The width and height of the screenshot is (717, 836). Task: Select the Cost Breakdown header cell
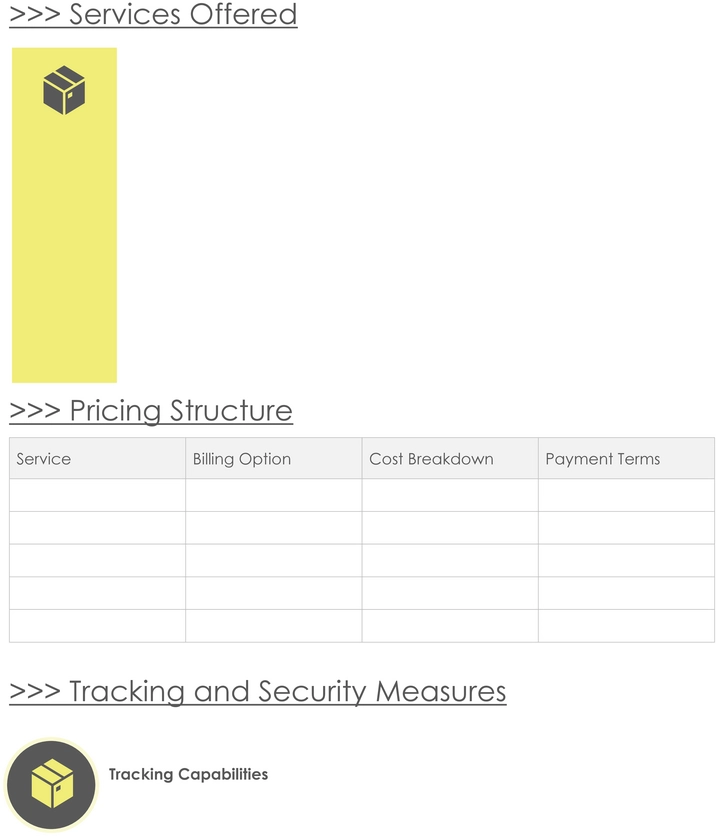tap(450, 459)
